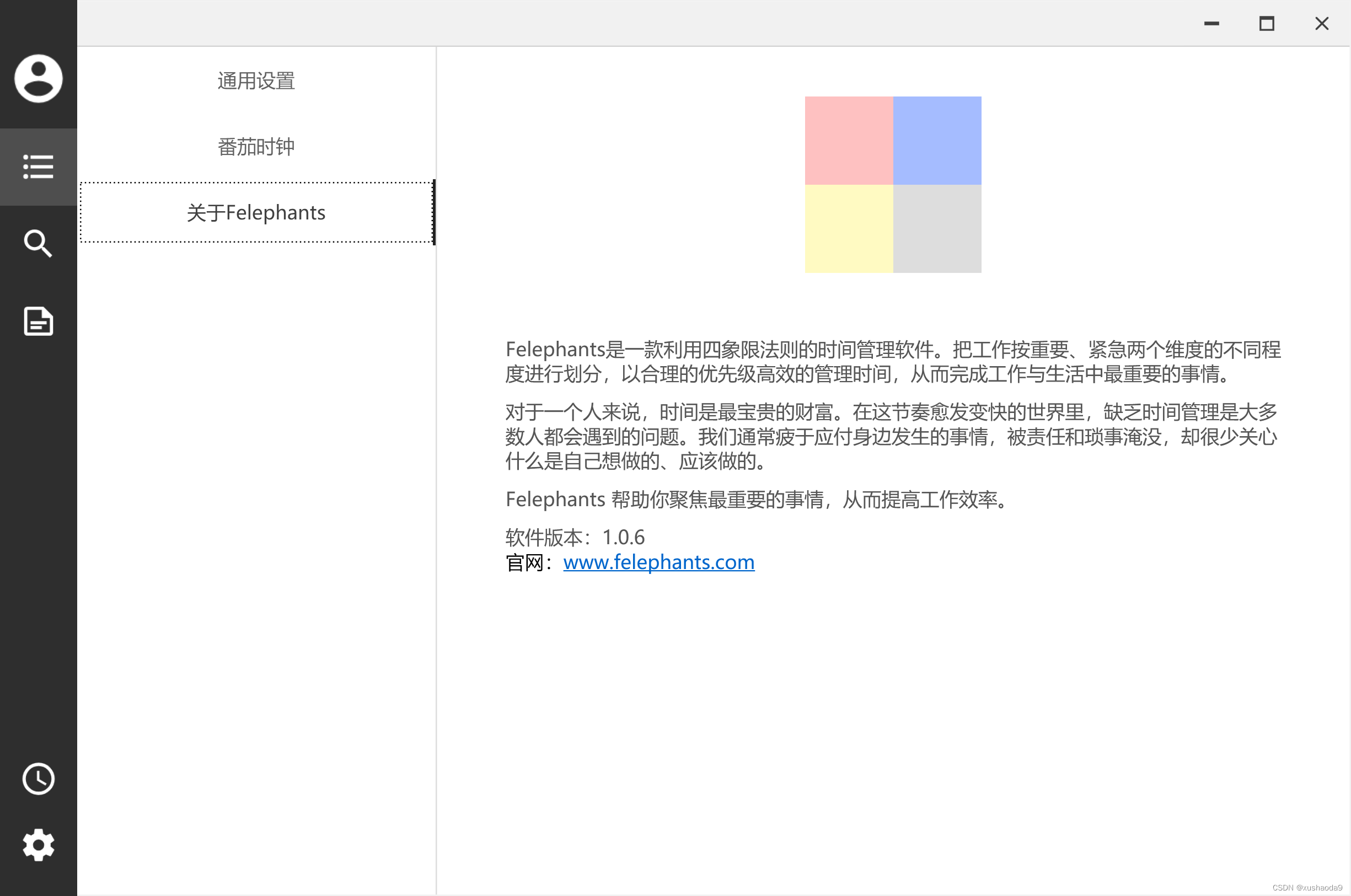Open the notes document icon
This screenshot has width=1351, height=896.
(38, 320)
